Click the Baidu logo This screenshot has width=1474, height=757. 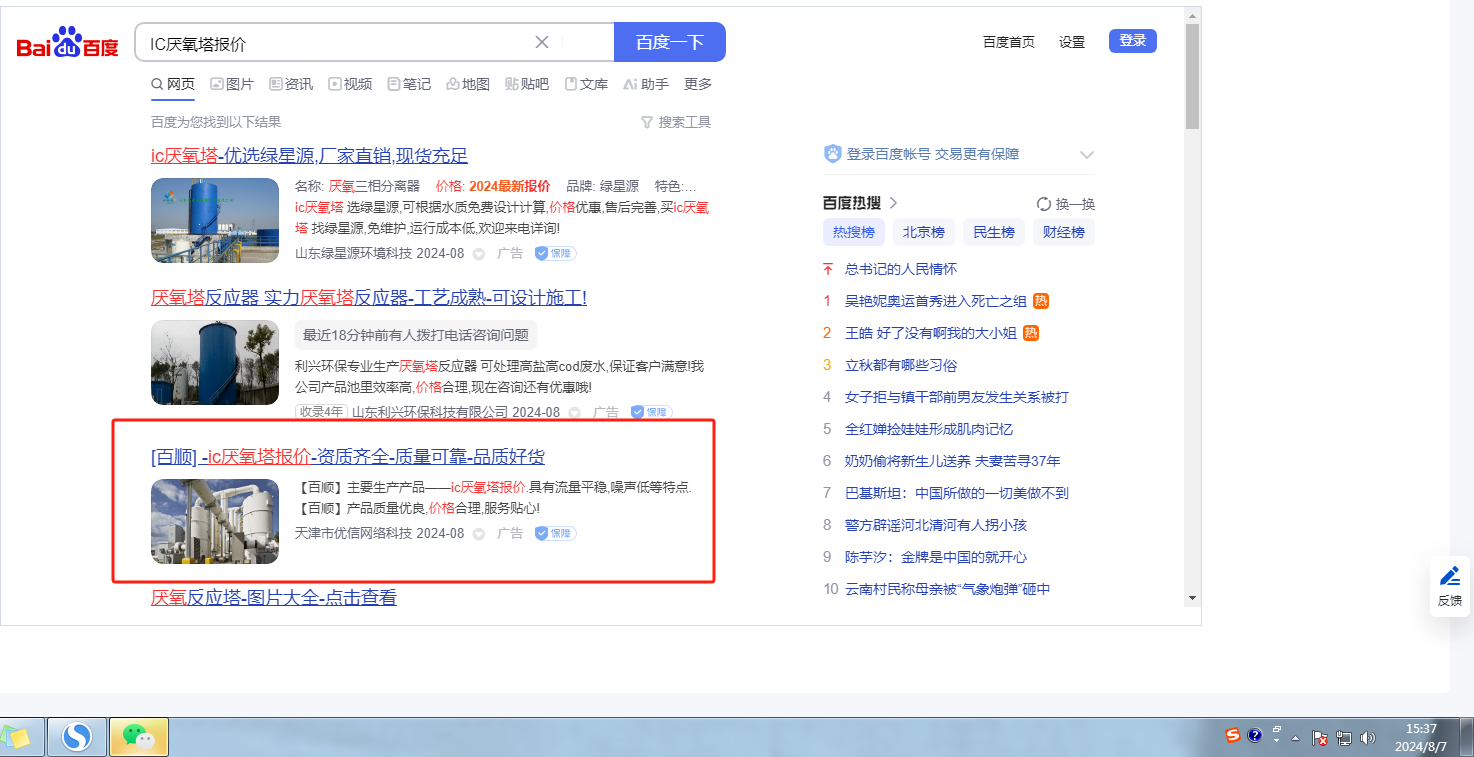(x=67, y=43)
